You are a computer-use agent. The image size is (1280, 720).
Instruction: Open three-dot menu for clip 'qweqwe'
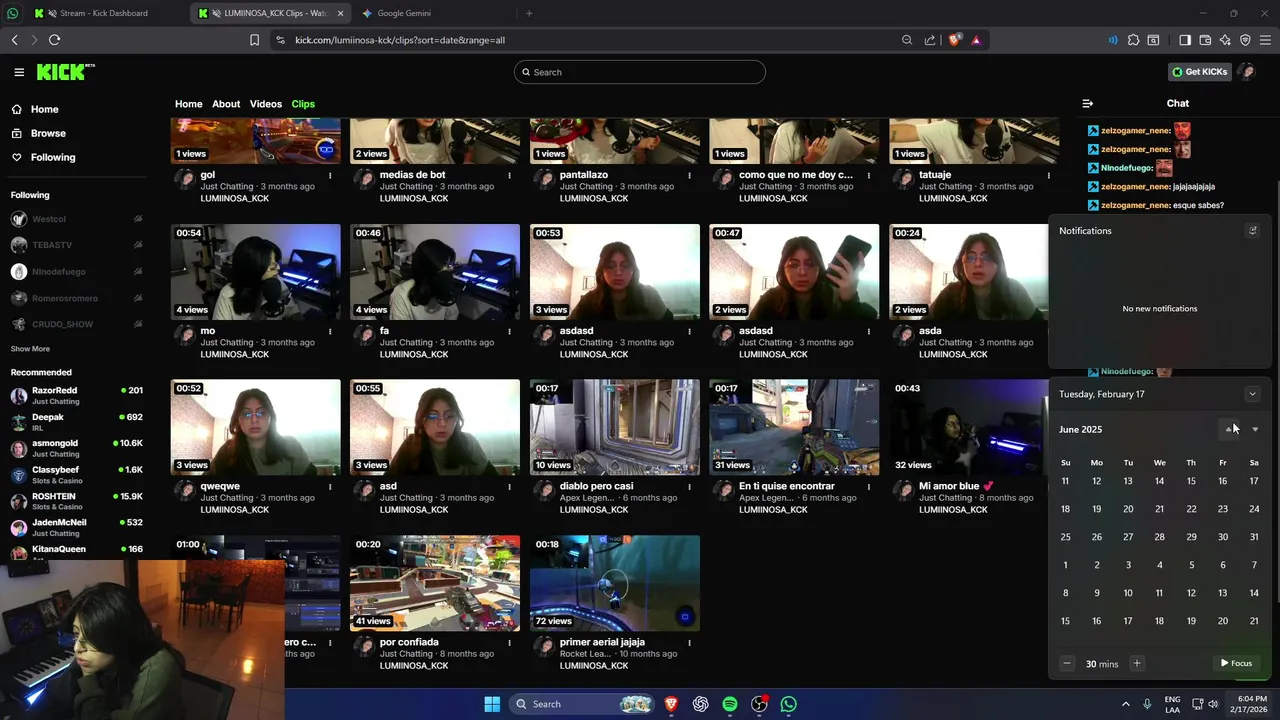pyautogui.click(x=330, y=487)
